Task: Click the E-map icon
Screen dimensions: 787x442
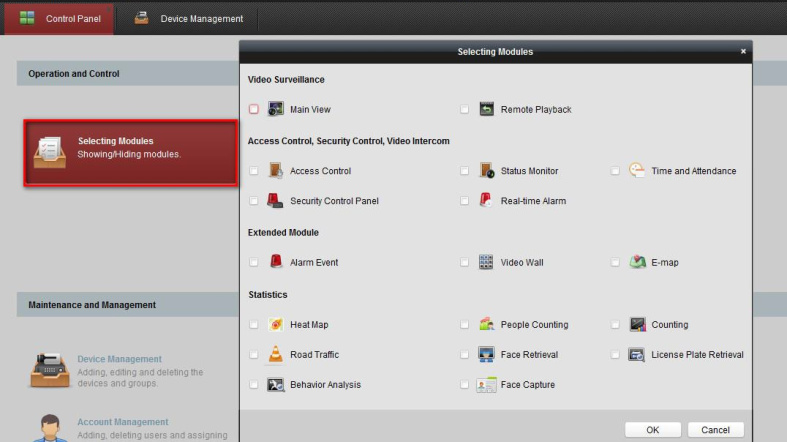Action: tap(637, 262)
